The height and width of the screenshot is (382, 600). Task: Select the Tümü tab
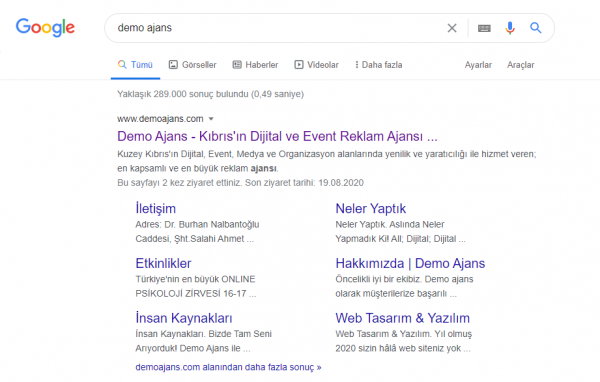[135, 65]
